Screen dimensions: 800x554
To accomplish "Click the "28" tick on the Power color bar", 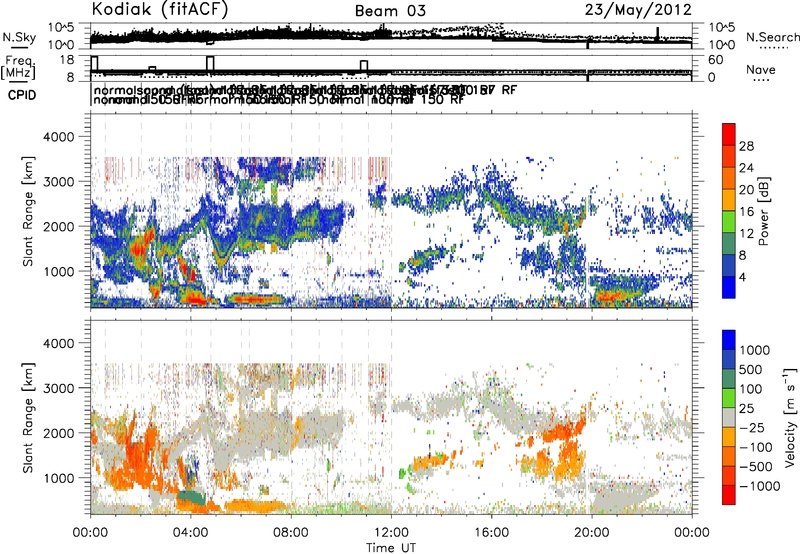I will point(746,146).
